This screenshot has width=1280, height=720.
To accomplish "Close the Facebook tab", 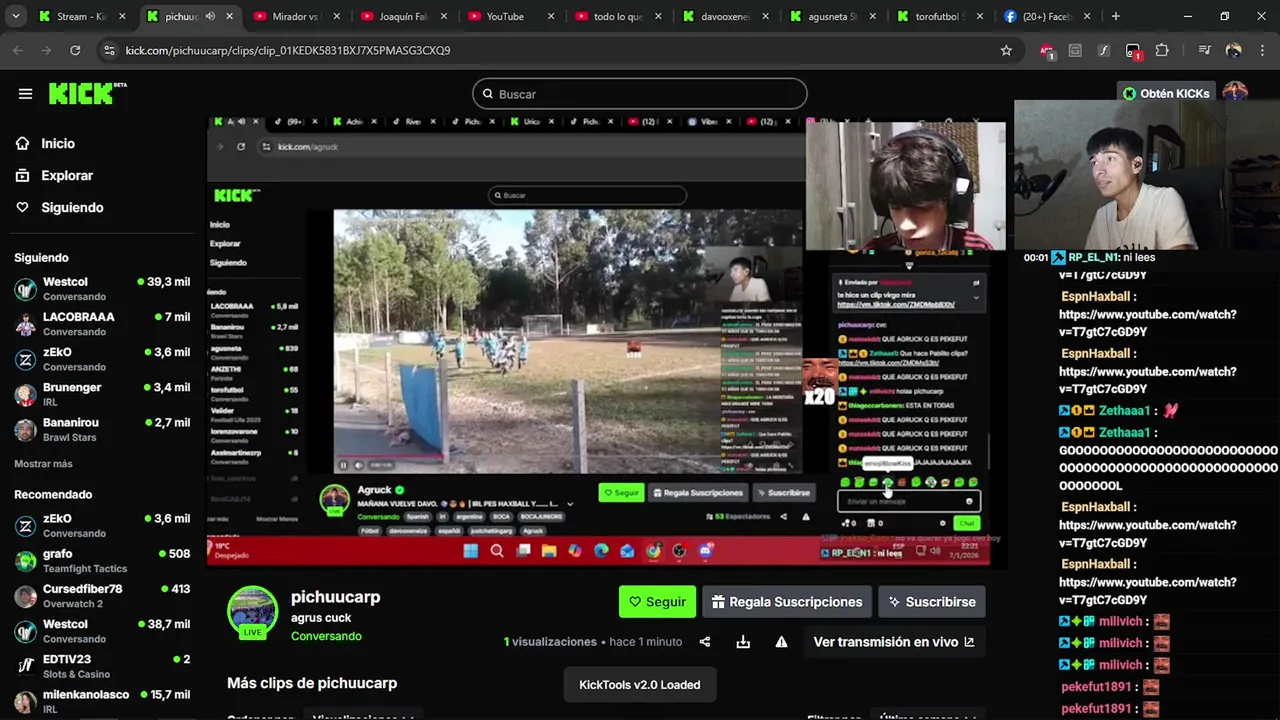I will click(x=1087, y=16).
